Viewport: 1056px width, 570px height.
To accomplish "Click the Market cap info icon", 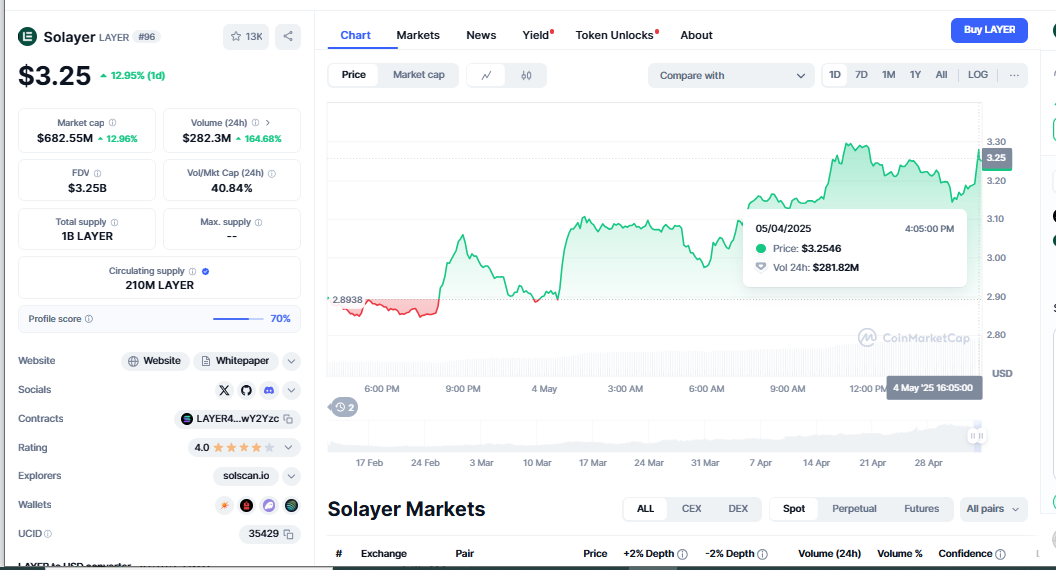I will click(x=112, y=123).
